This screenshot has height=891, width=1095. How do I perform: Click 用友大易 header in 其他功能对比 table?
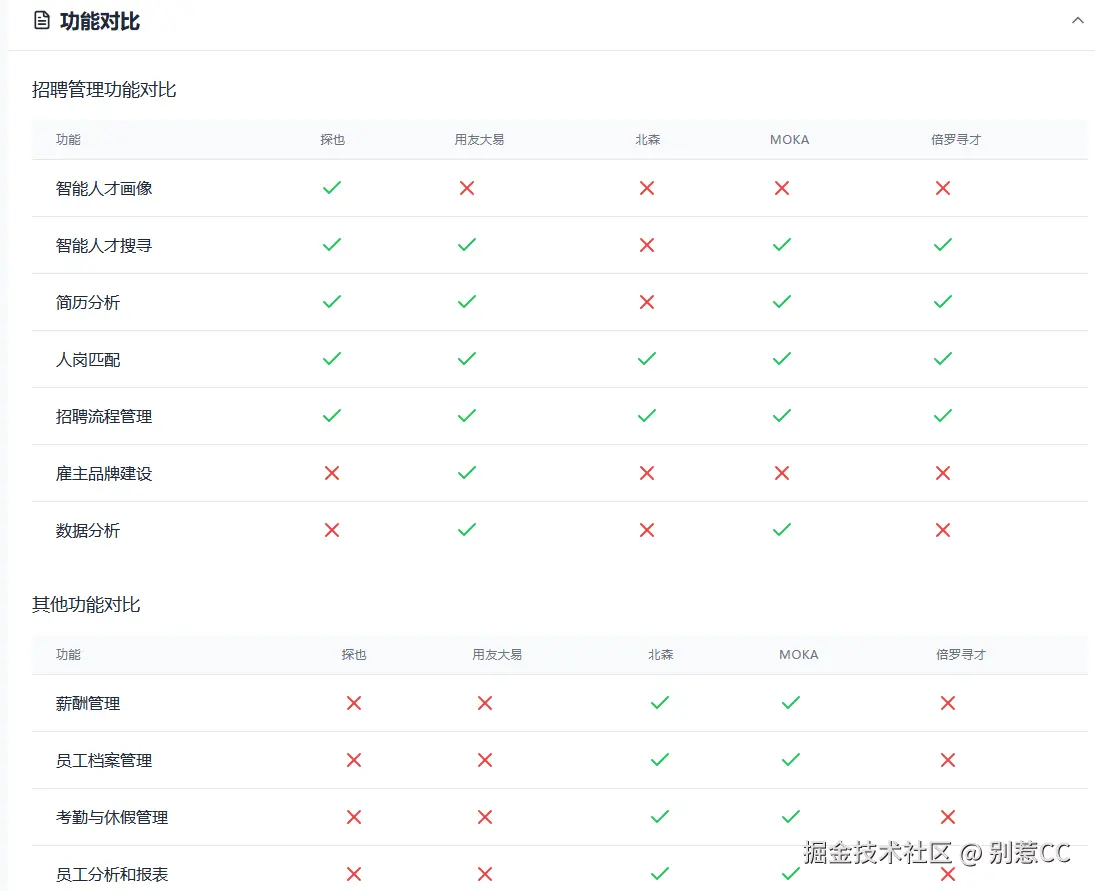pyautogui.click(x=497, y=655)
